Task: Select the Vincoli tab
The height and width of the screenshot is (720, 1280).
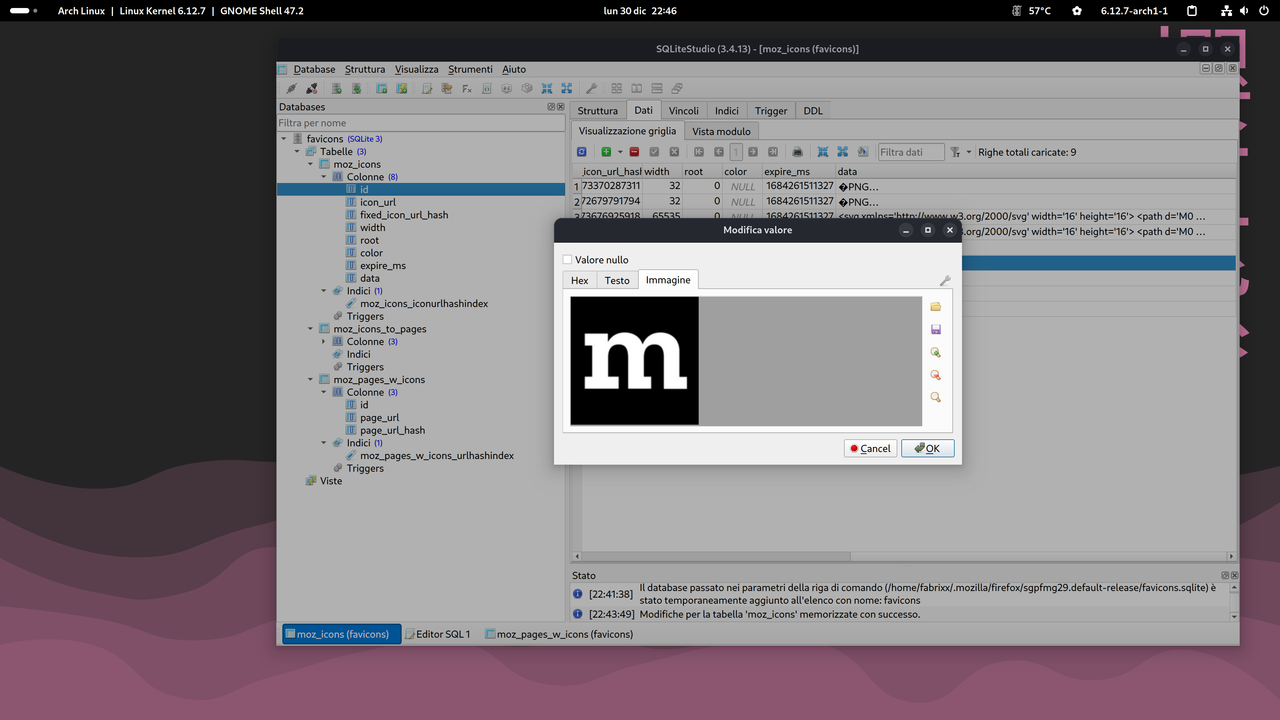Action: pyautogui.click(x=684, y=111)
